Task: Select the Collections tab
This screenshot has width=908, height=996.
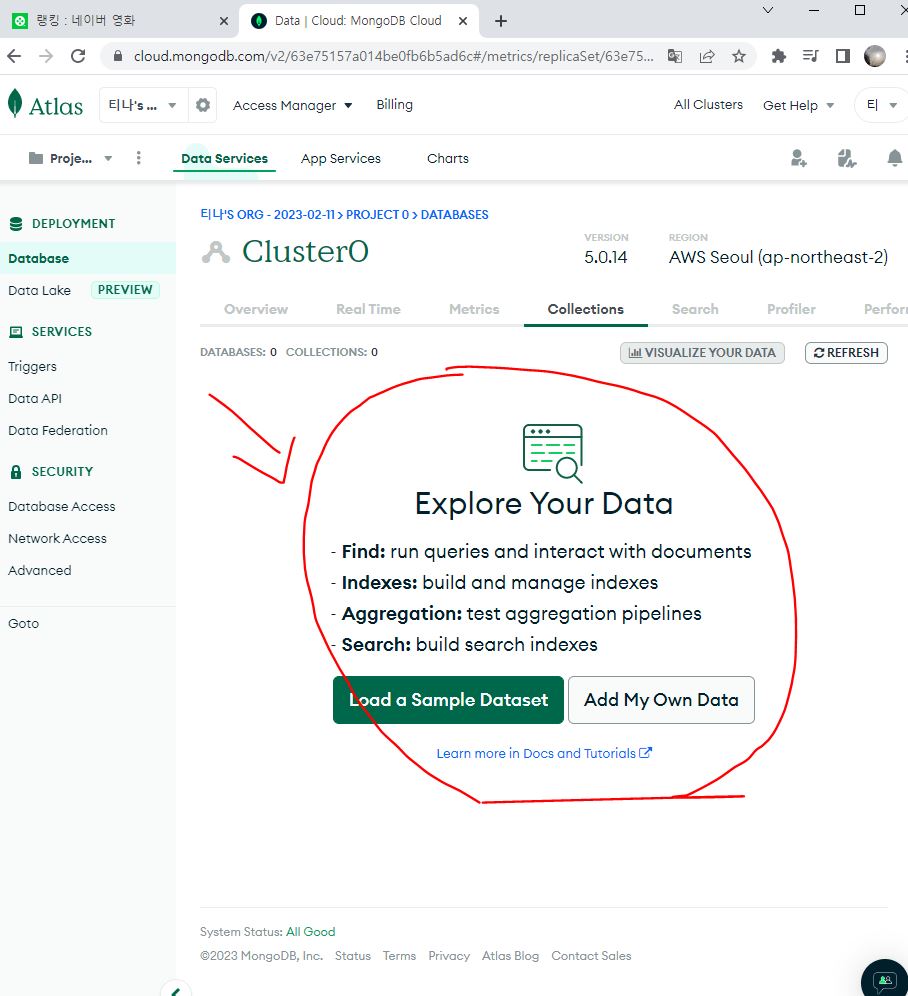Action: (586, 309)
